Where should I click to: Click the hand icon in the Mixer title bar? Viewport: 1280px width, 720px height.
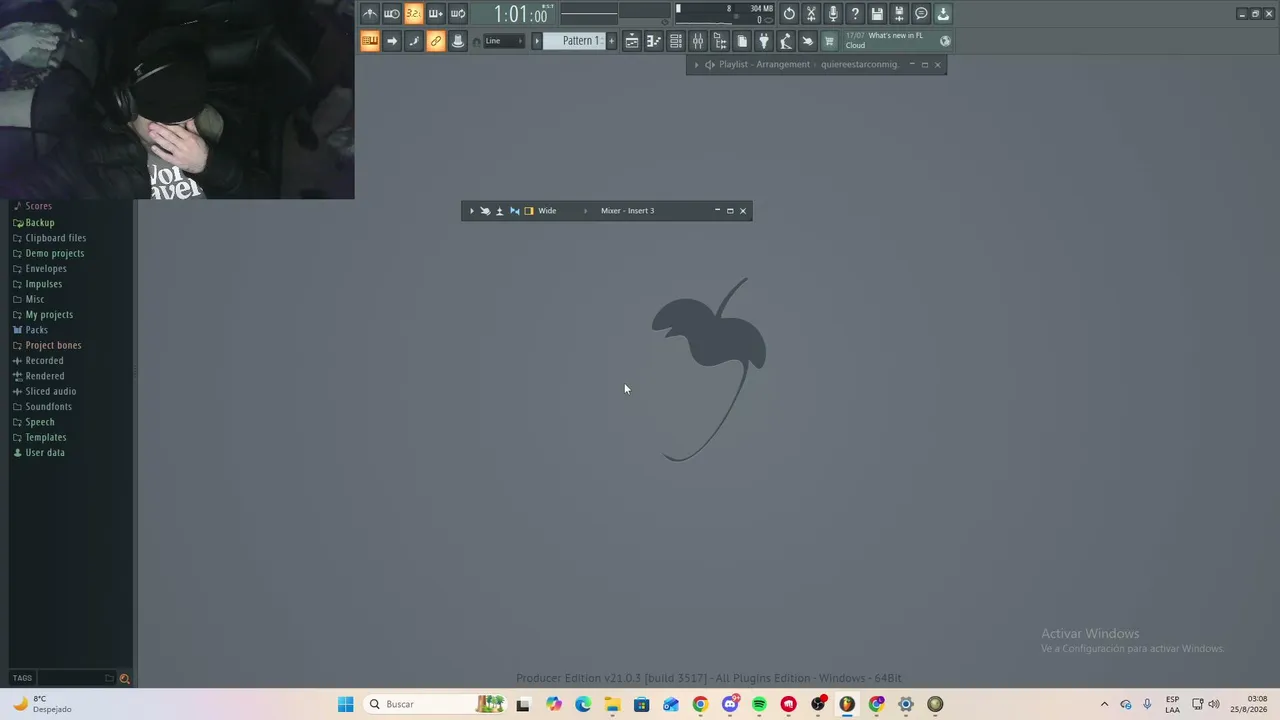tap(485, 211)
